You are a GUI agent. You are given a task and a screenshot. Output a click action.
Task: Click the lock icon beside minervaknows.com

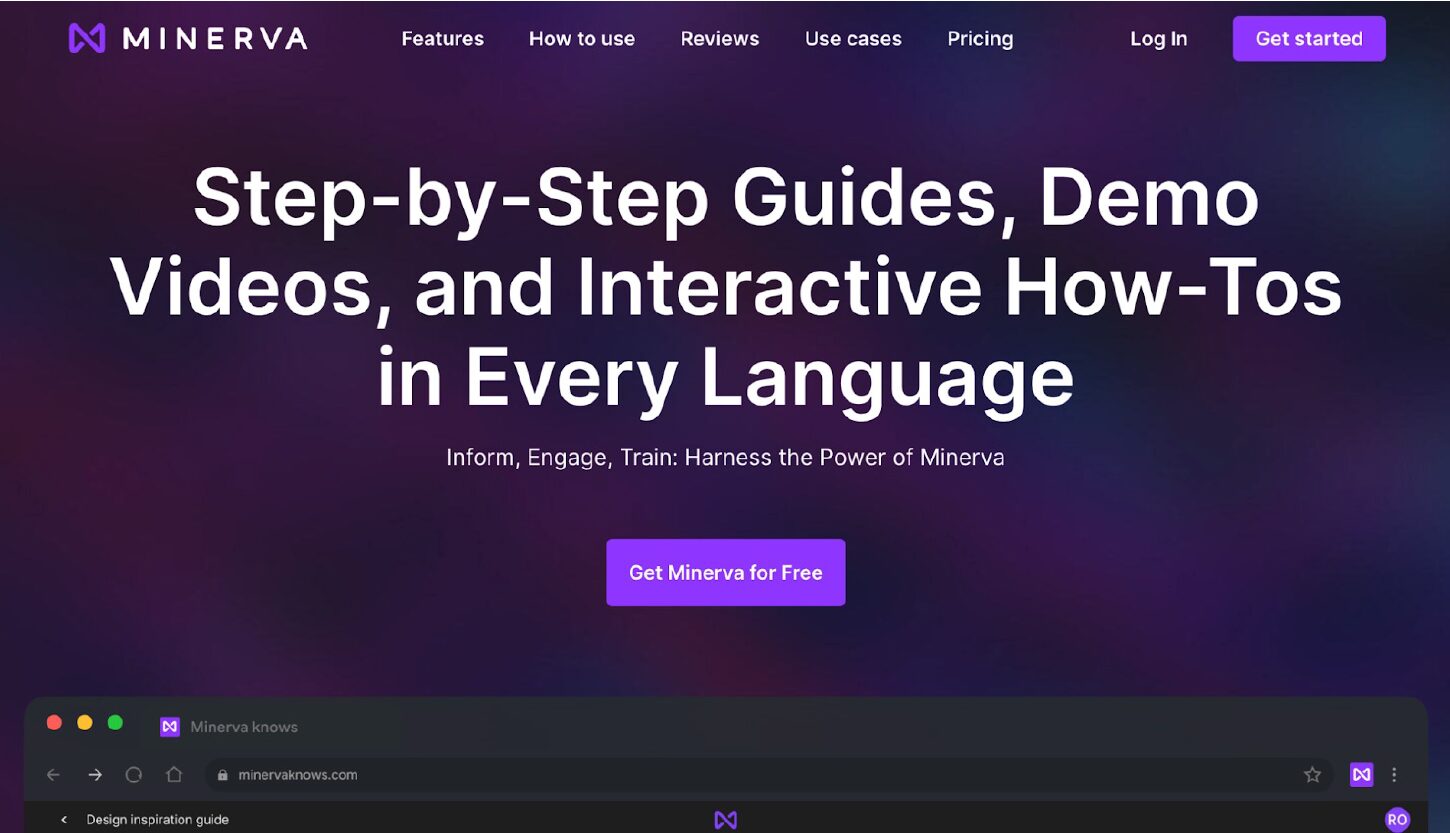coord(223,775)
